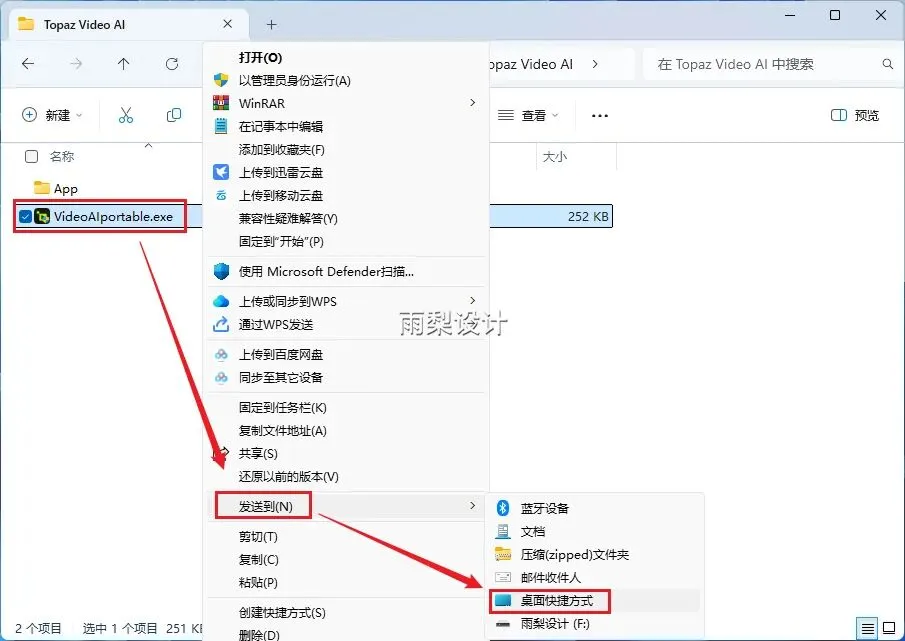The image size is (905, 641).
Task: Choose 共享(S)
Action: click(346, 453)
